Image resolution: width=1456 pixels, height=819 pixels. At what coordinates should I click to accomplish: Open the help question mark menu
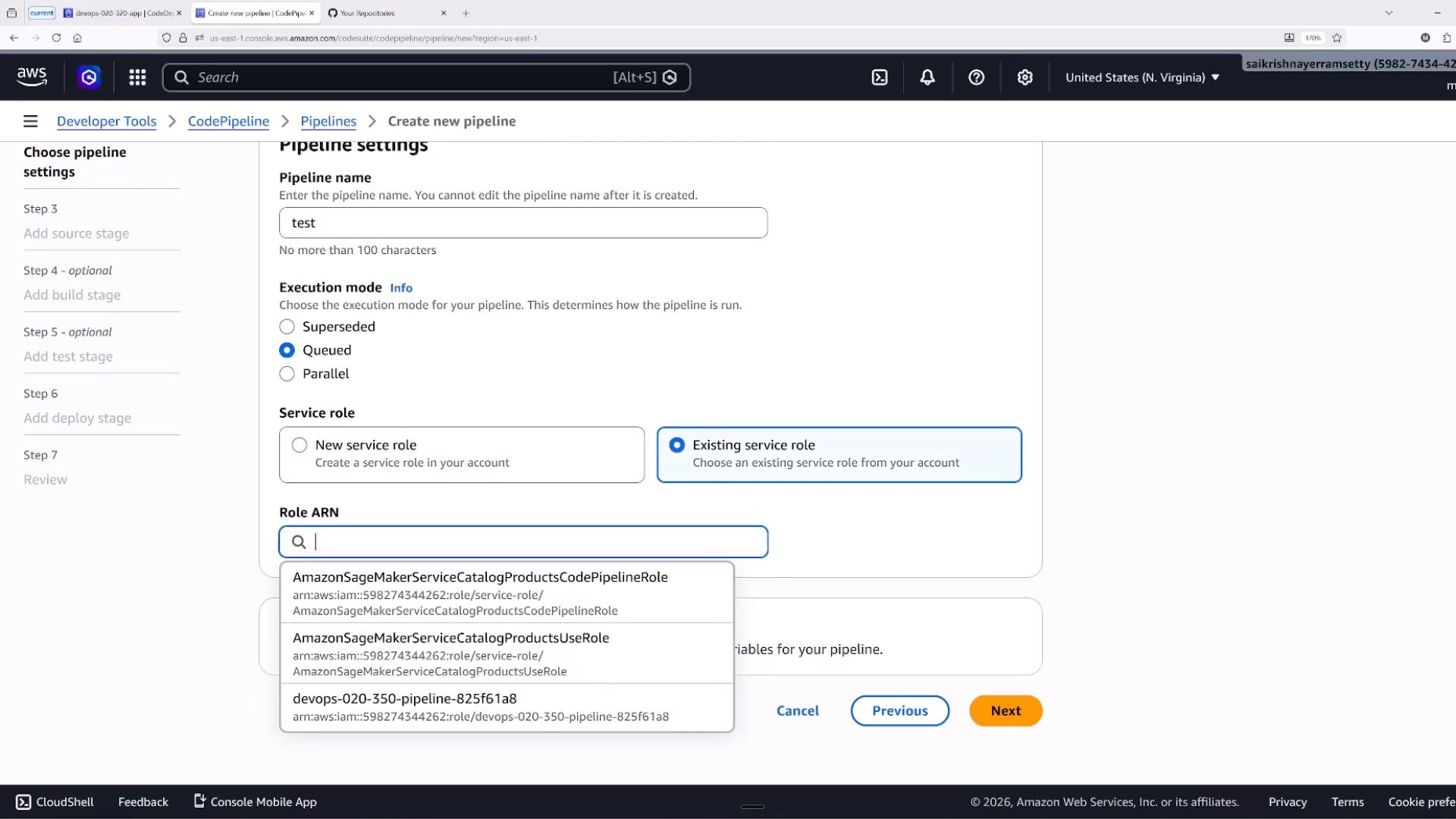977,77
